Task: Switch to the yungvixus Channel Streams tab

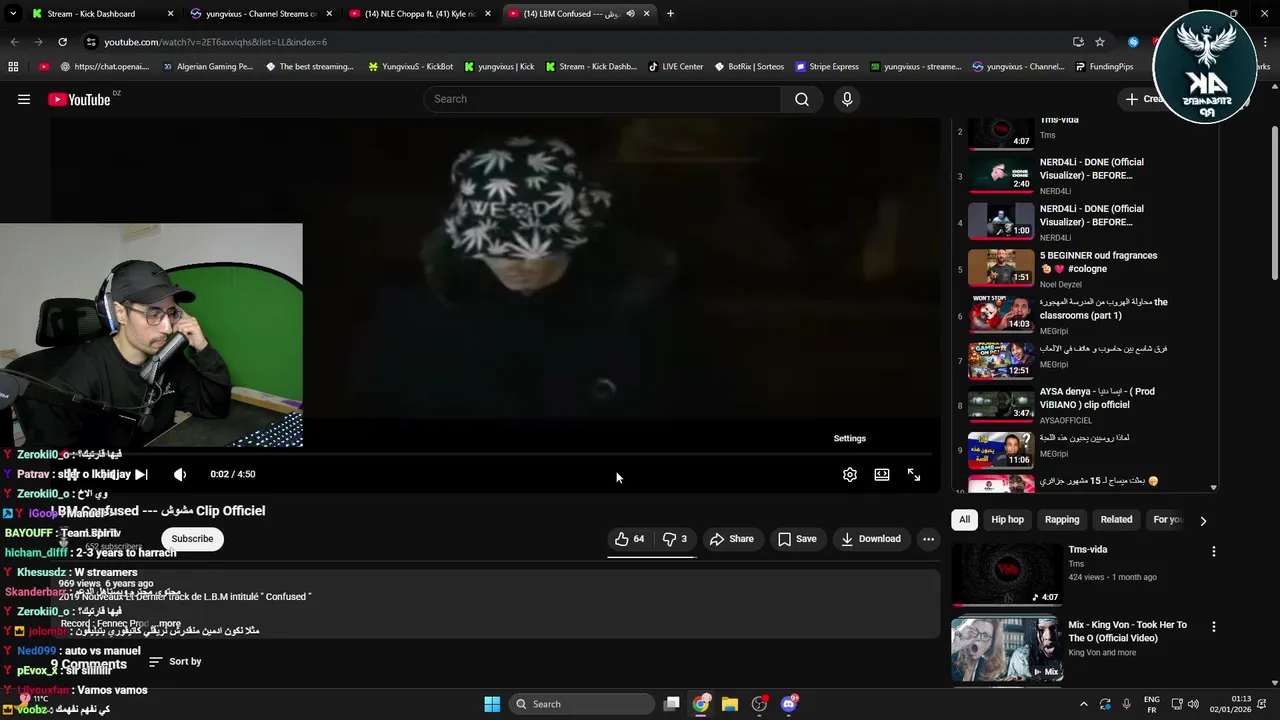Action: pos(261,14)
